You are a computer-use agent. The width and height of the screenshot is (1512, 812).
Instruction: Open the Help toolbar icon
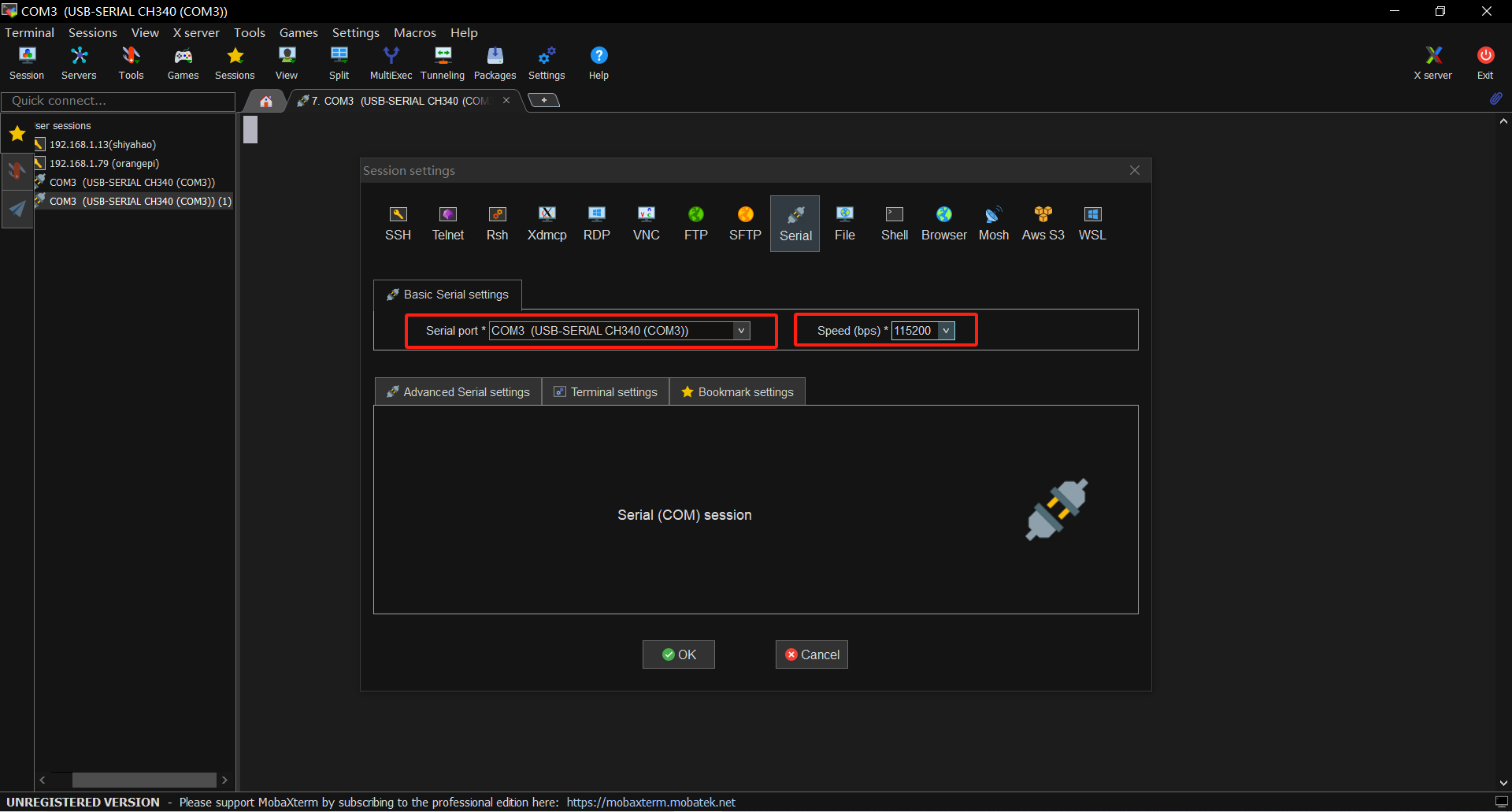(598, 63)
